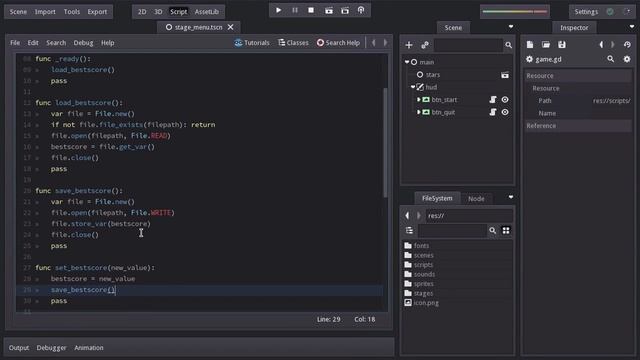Open the script attached to btn_start

[493, 100]
